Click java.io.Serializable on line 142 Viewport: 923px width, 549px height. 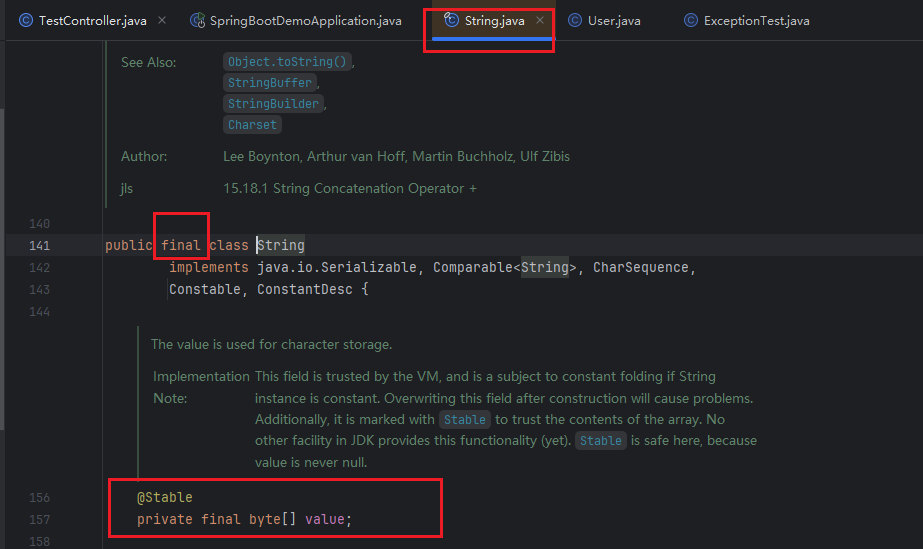pos(337,268)
